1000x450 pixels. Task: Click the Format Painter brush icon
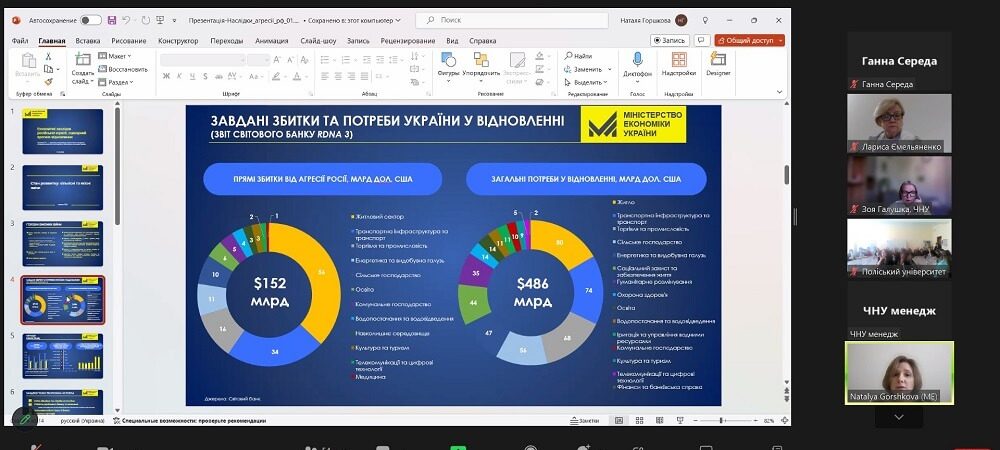[48, 82]
